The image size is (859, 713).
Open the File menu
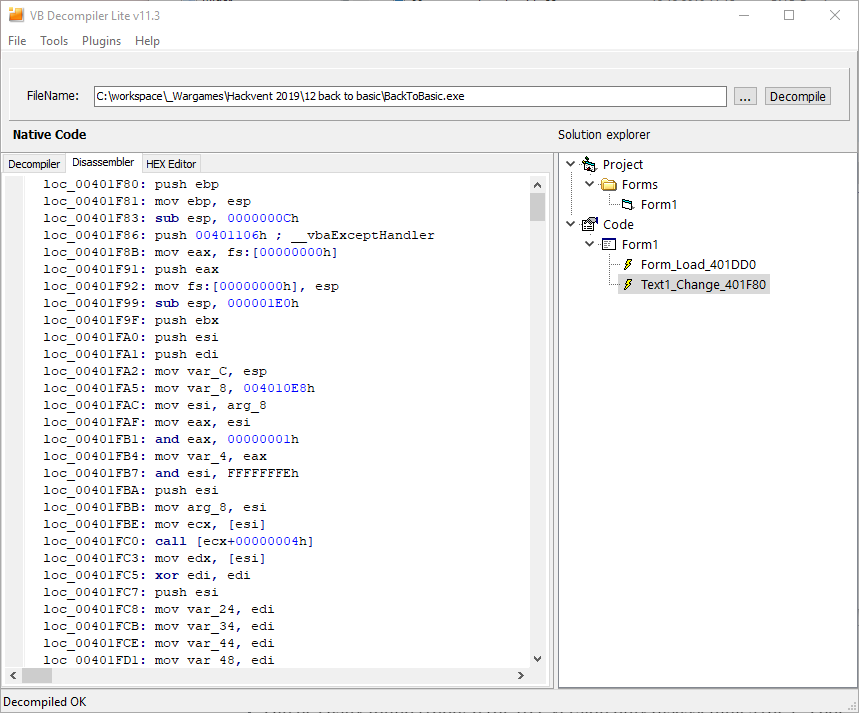pos(17,41)
